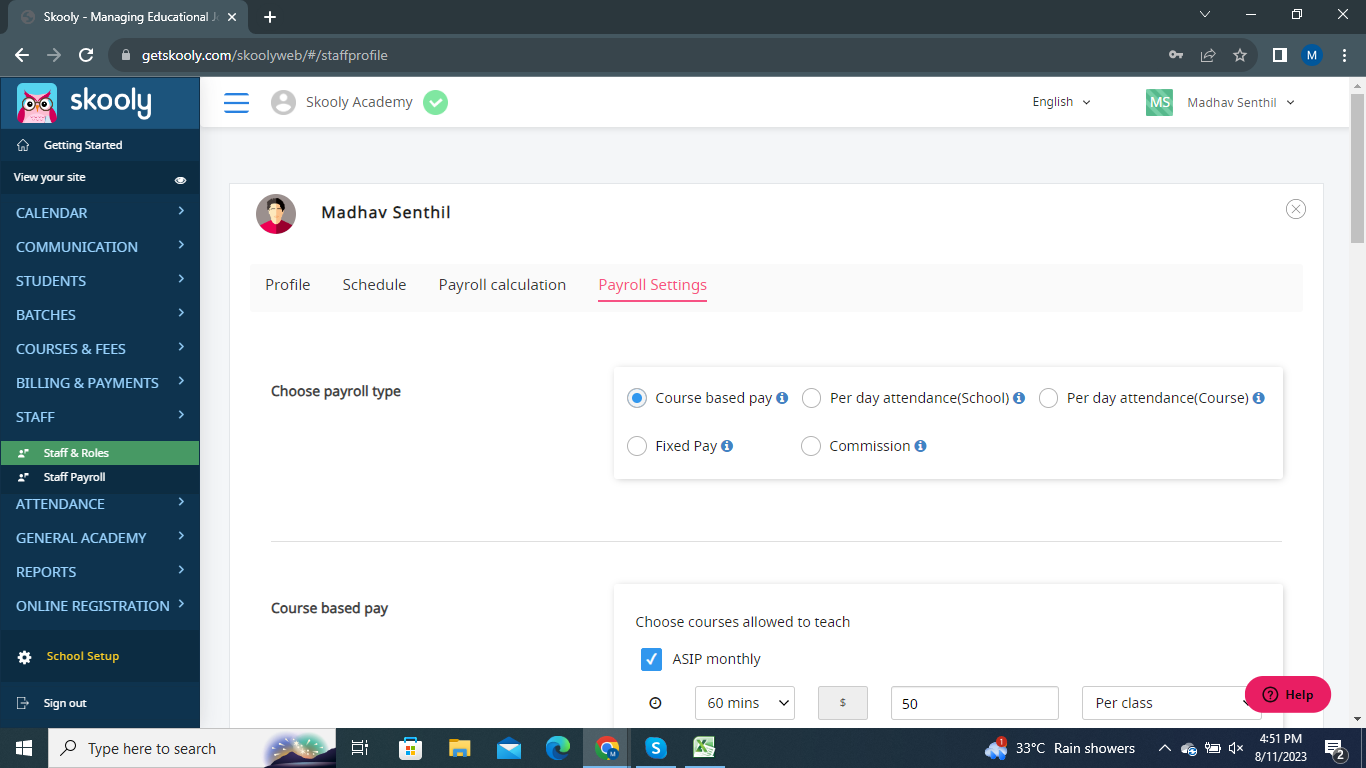The image size is (1366, 768).
Task: Open Excel from the taskbar
Action: pos(705,748)
